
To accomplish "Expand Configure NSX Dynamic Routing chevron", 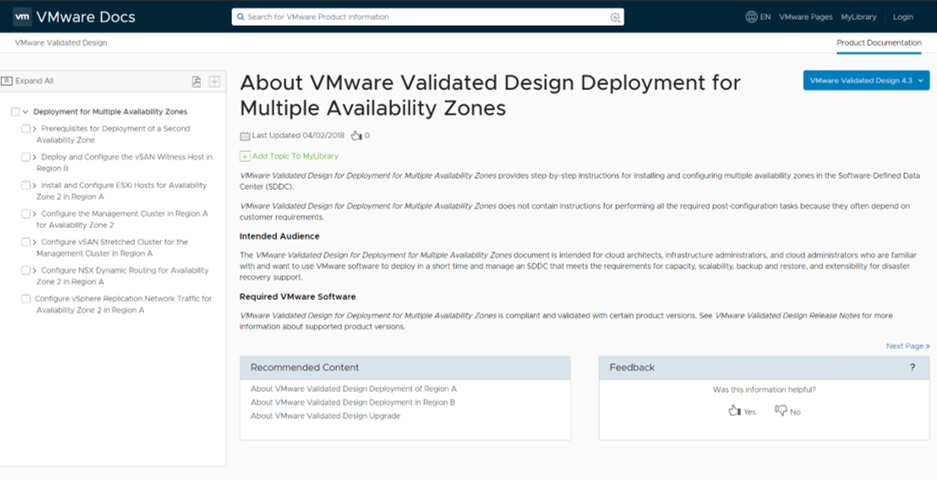I will coord(35,270).
